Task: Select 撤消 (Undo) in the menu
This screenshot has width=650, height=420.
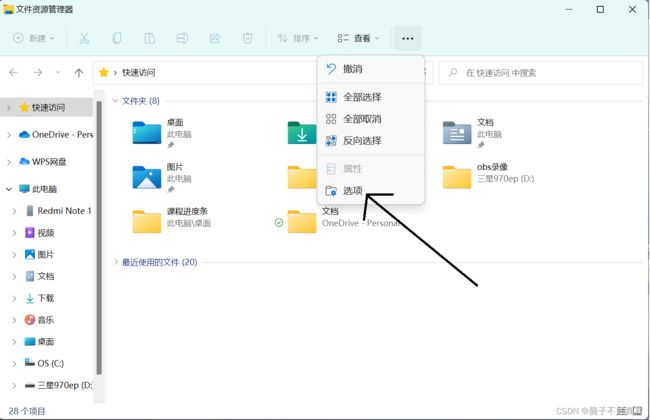Action: click(371, 69)
